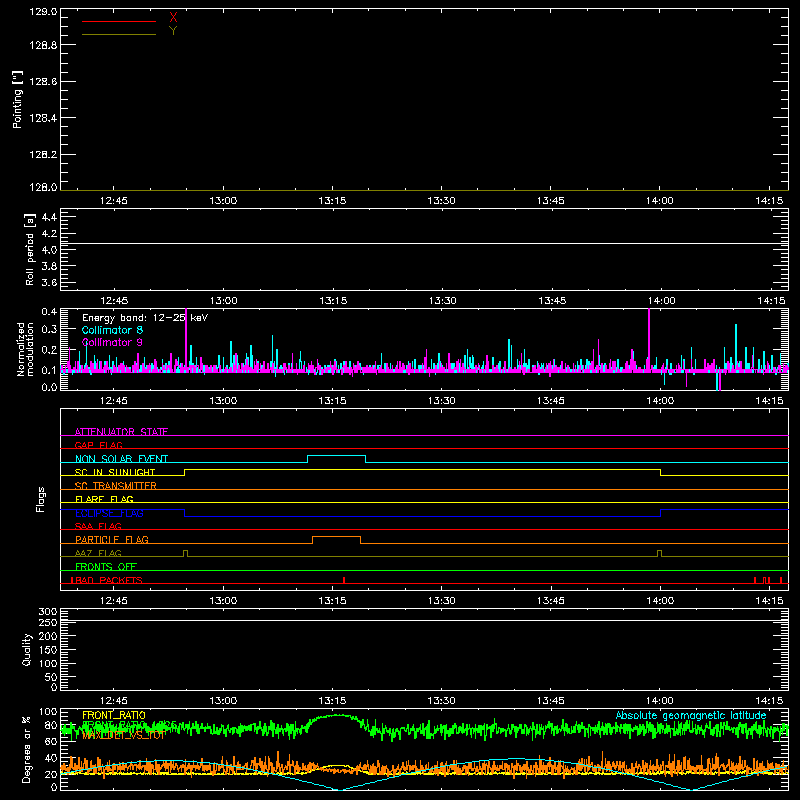This screenshot has width=800, height=800.
Task: Click the green FRONTS_OFF label
Action: tap(106, 566)
